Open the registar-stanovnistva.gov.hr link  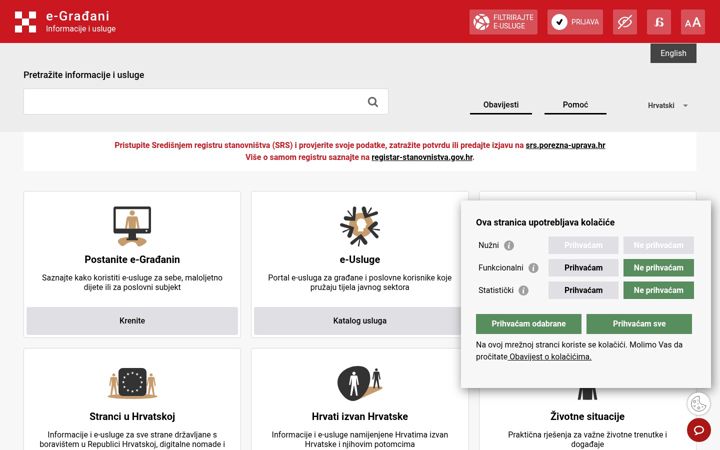pos(422,157)
